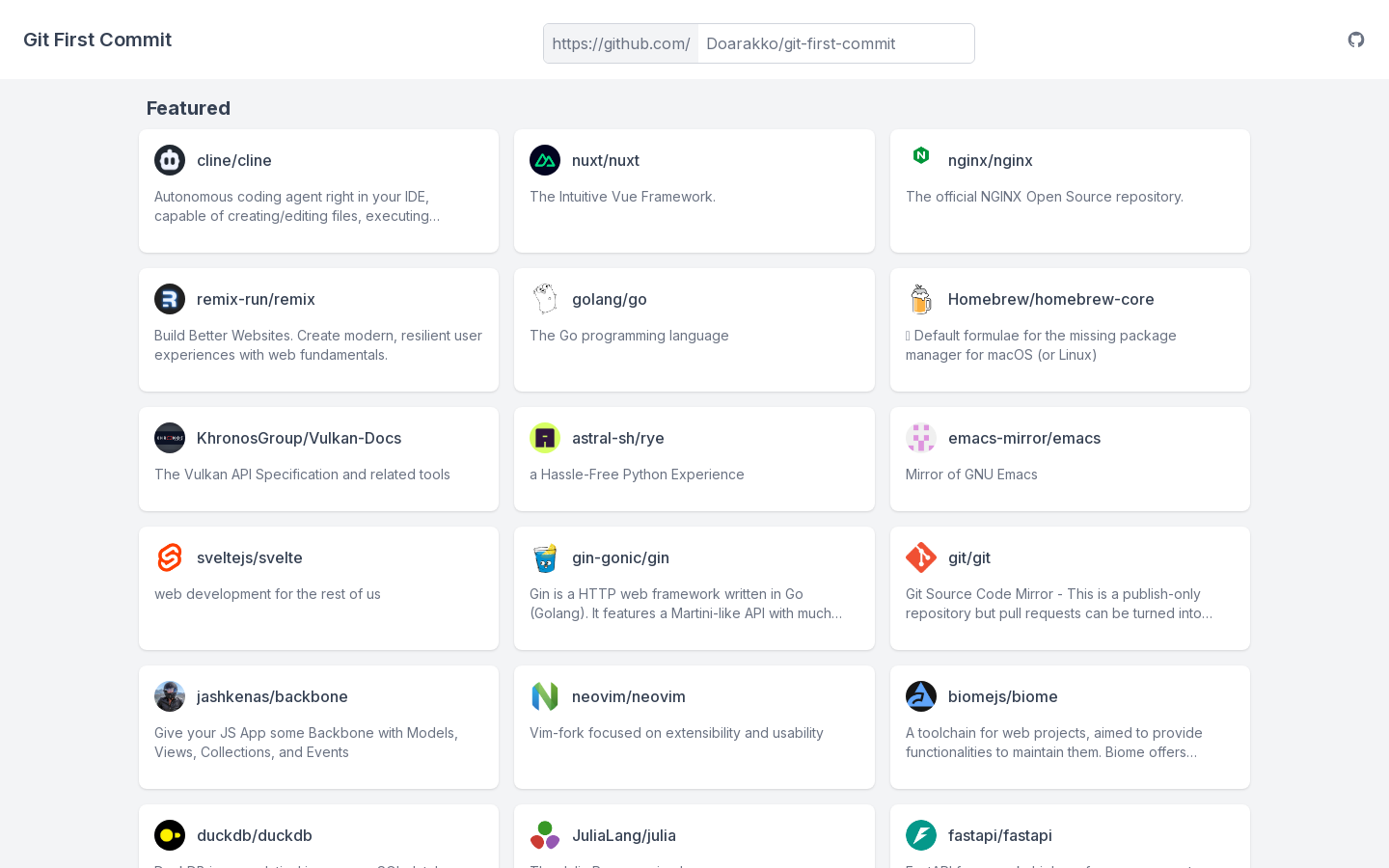Screen dimensions: 1389x868
Task: Click "The Intuitive Vue Framework." description
Action: pos(622,197)
